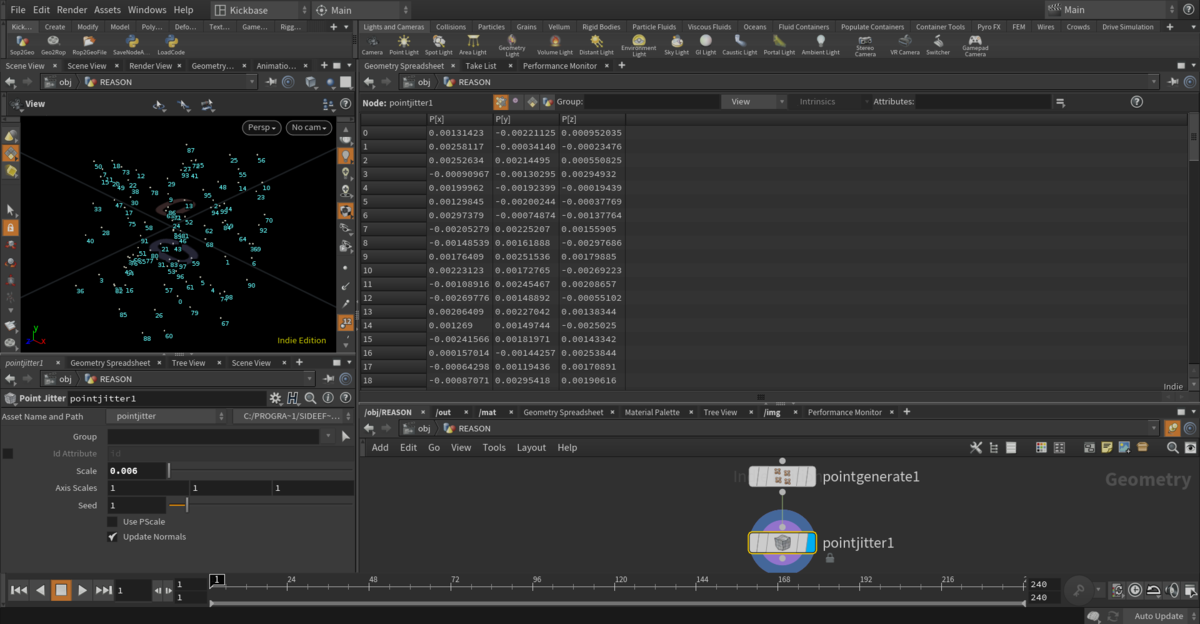The image size is (1200, 624).
Task: Click the SaveNodeA... Python shelf tool
Action: click(x=129, y=44)
